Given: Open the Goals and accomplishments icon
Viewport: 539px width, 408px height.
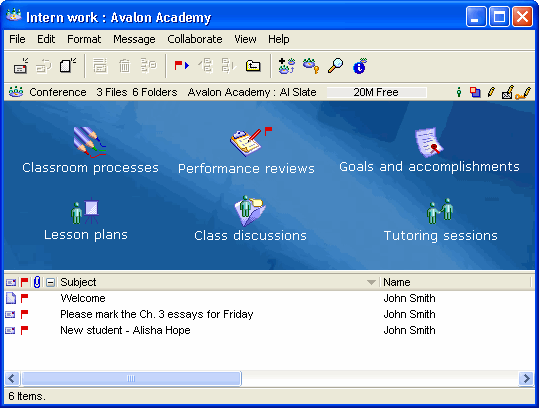Looking at the screenshot, I should pos(429,142).
